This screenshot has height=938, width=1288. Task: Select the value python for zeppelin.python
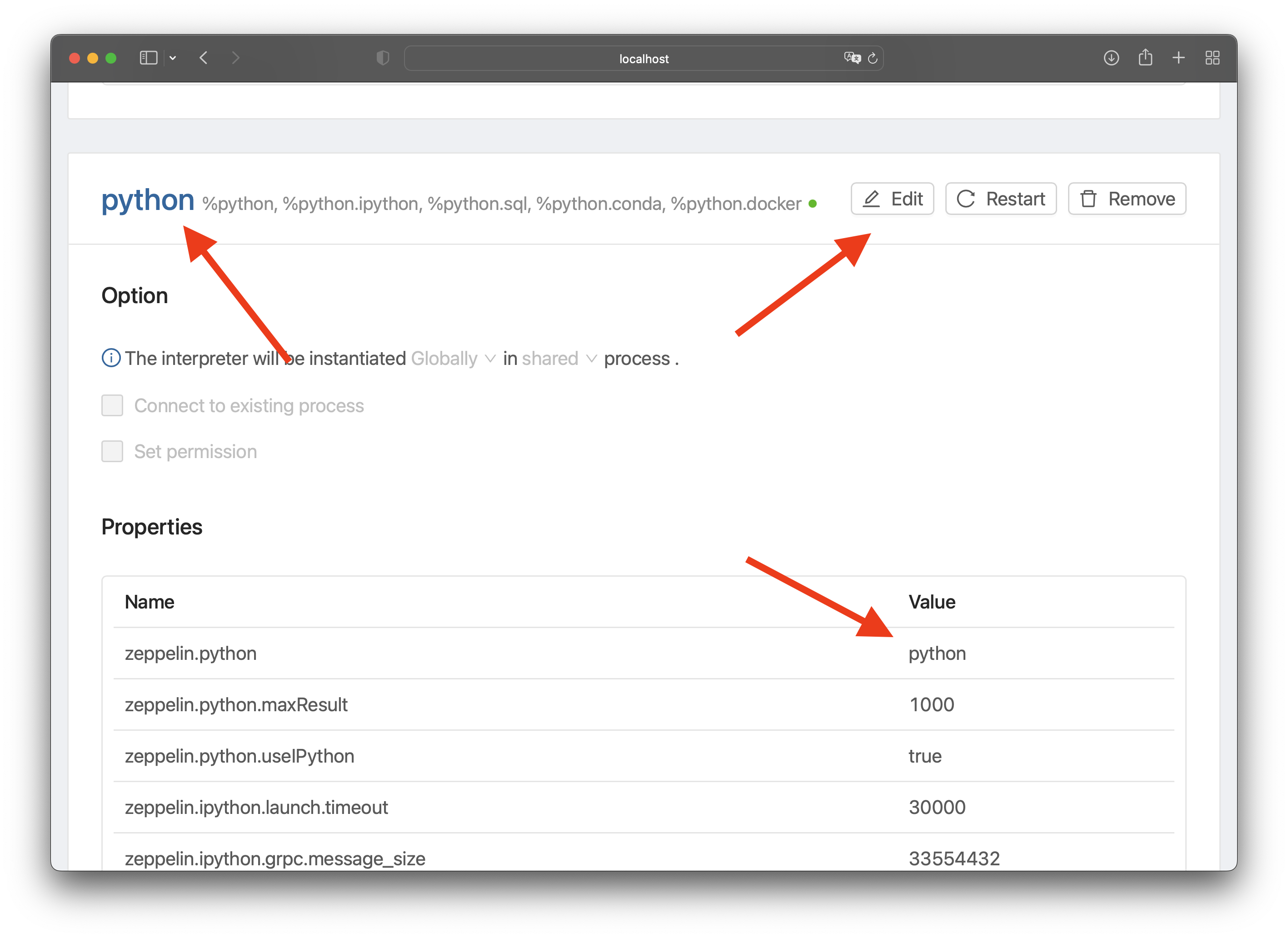tap(937, 654)
